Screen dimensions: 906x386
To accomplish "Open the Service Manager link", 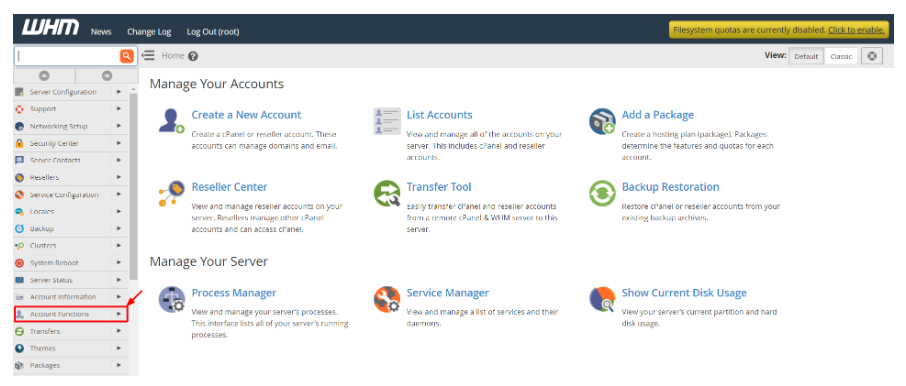I will click(448, 293).
